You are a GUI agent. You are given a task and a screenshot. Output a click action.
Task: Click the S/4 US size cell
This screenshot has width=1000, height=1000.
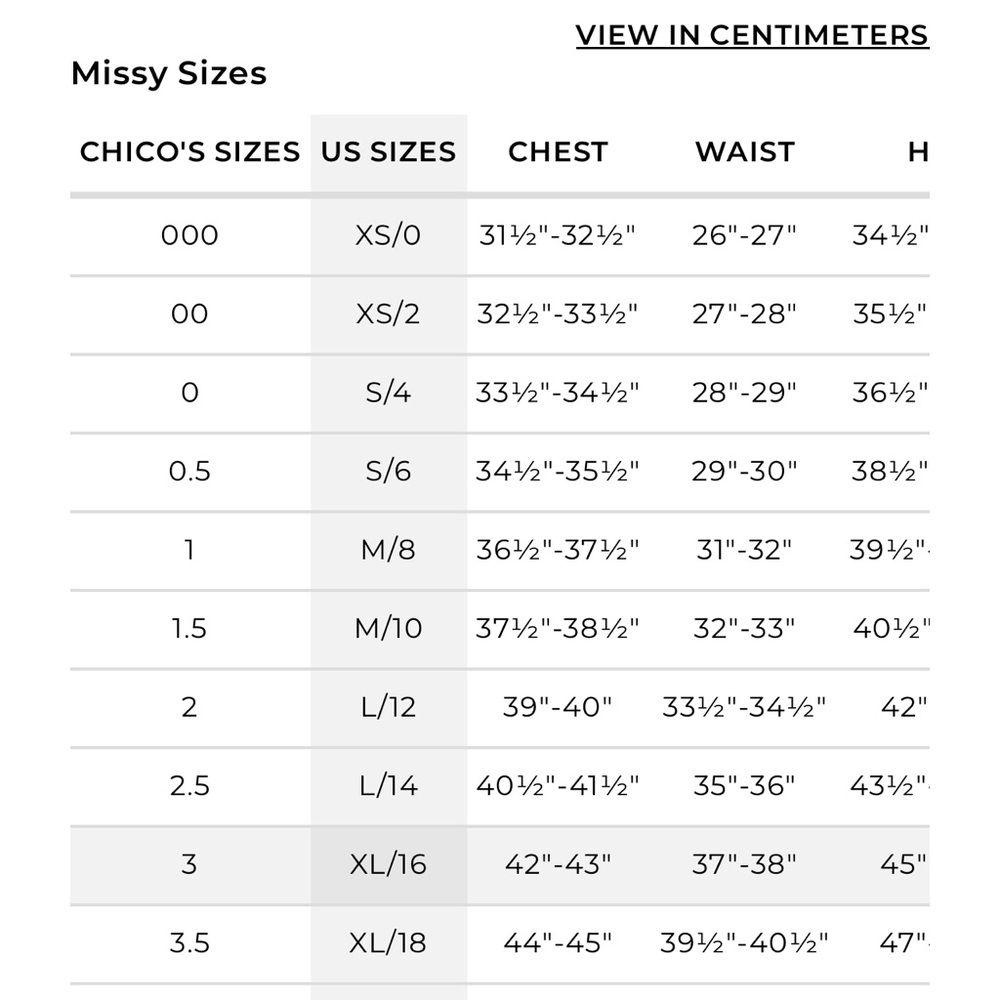(388, 392)
